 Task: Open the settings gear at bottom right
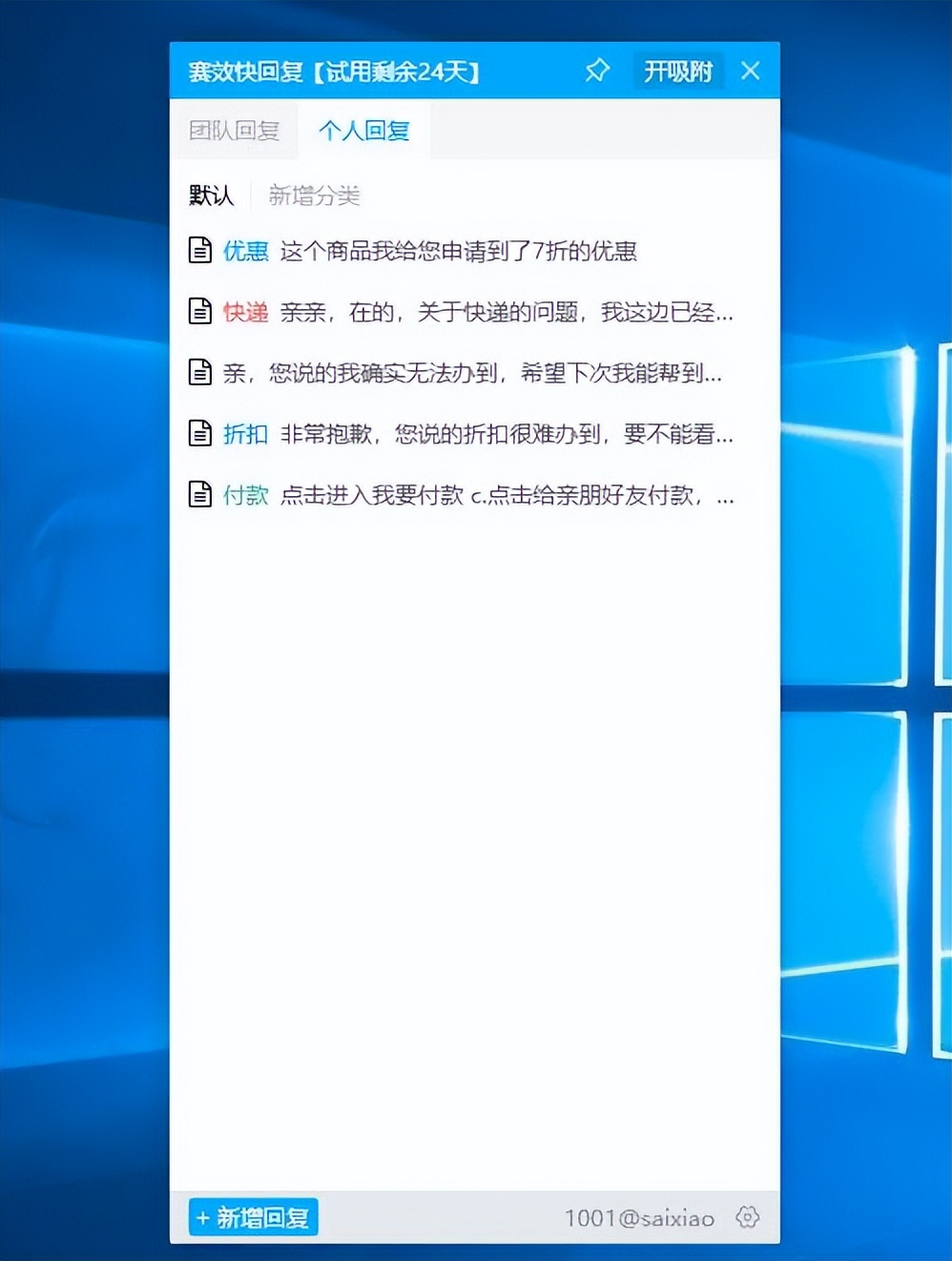(x=748, y=1217)
